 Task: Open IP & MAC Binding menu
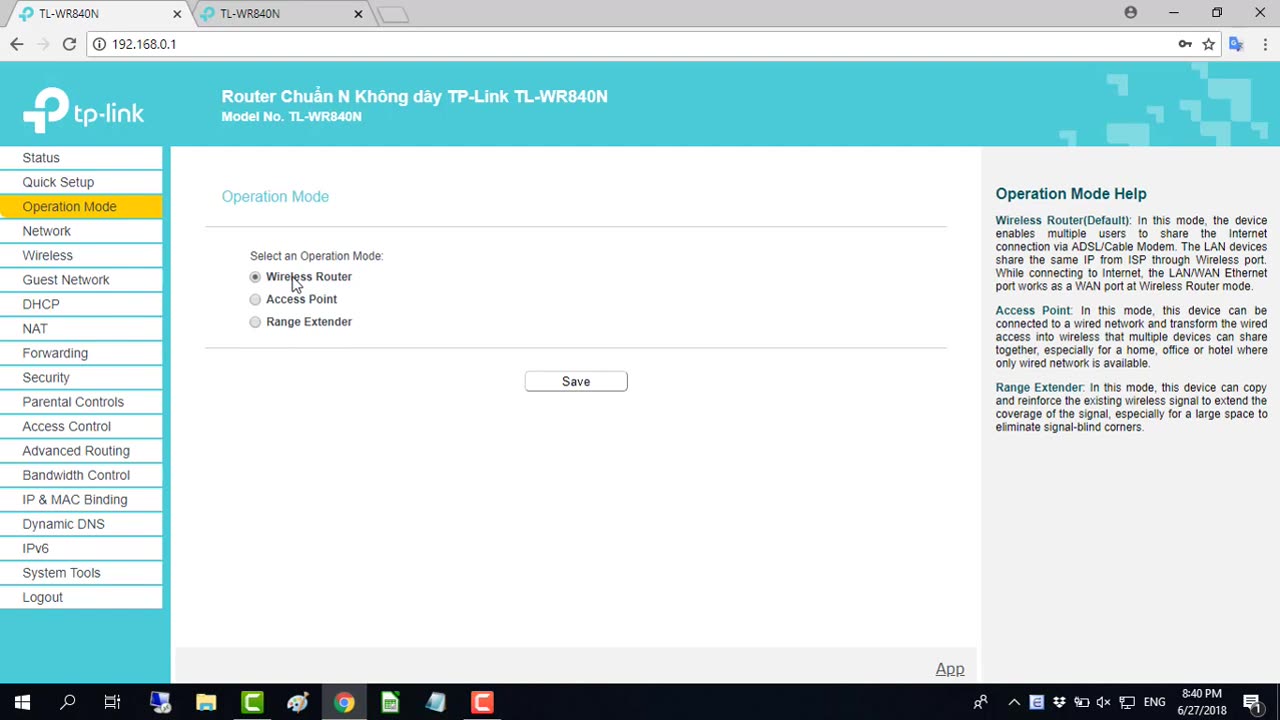(x=81, y=500)
